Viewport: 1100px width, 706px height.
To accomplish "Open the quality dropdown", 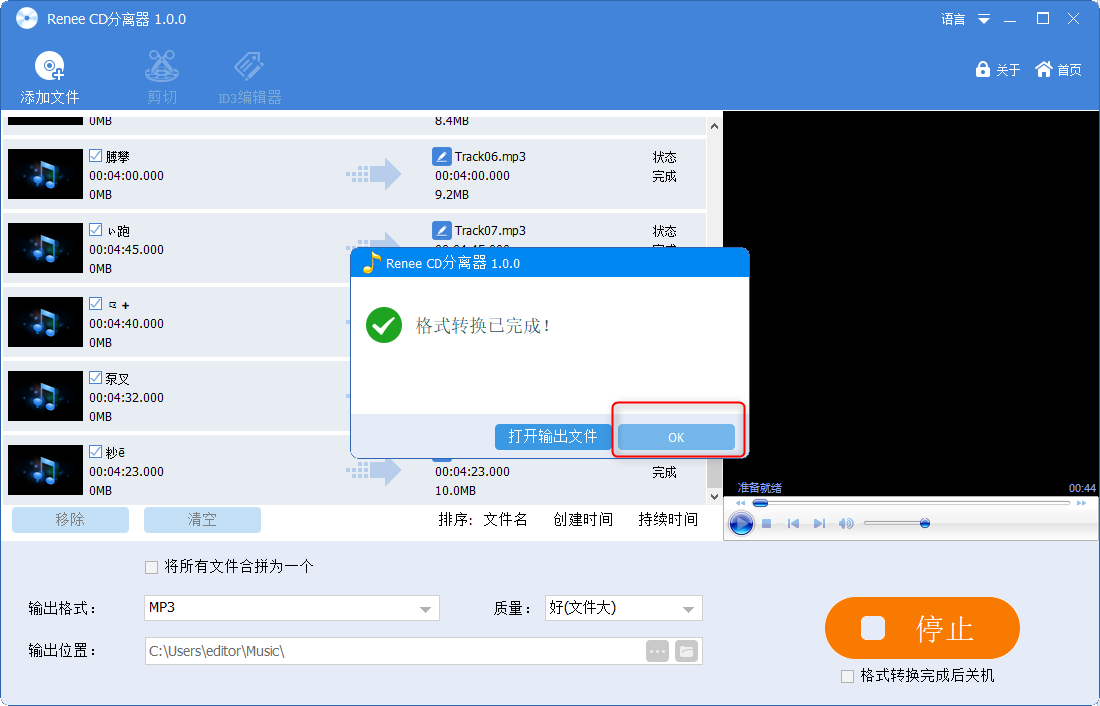I will (x=624, y=608).
